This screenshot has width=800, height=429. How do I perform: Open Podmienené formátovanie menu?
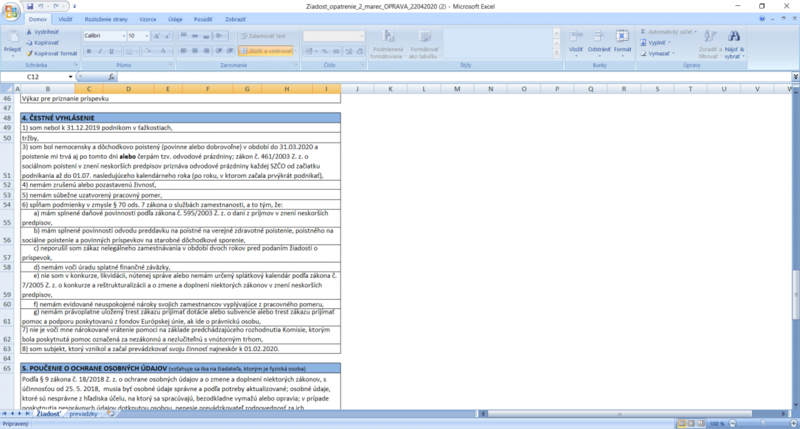pos(388,44)
